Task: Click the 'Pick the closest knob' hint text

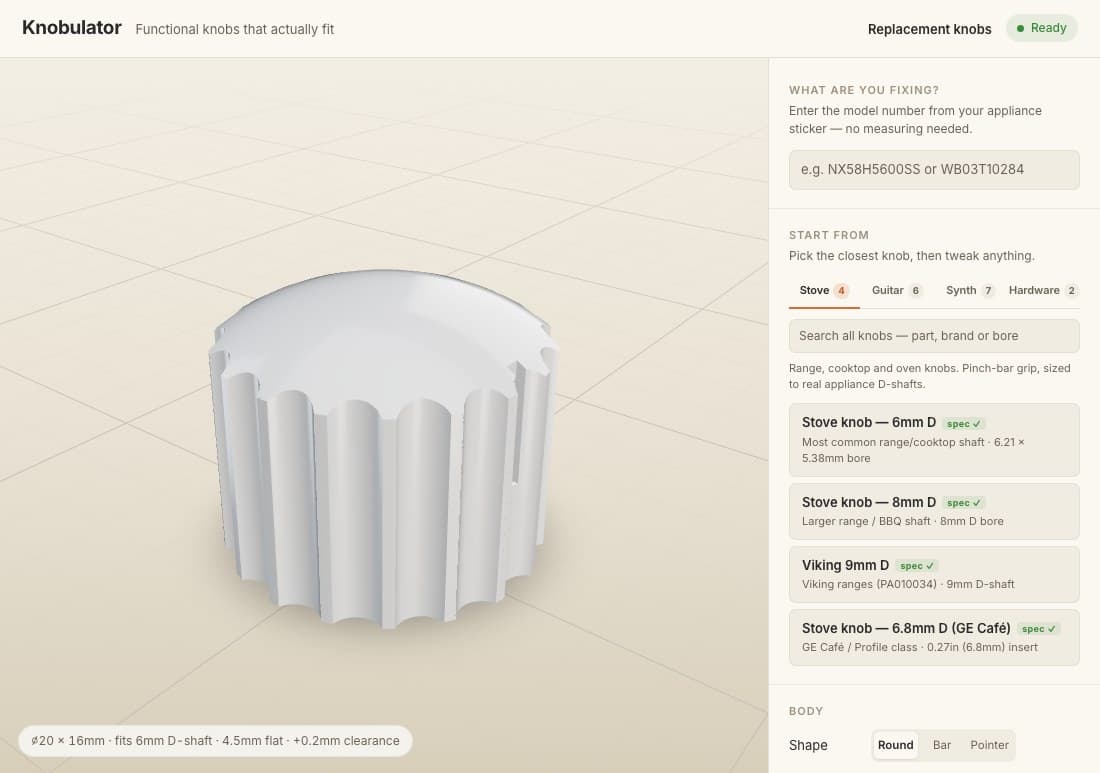Action: point(911,256)
